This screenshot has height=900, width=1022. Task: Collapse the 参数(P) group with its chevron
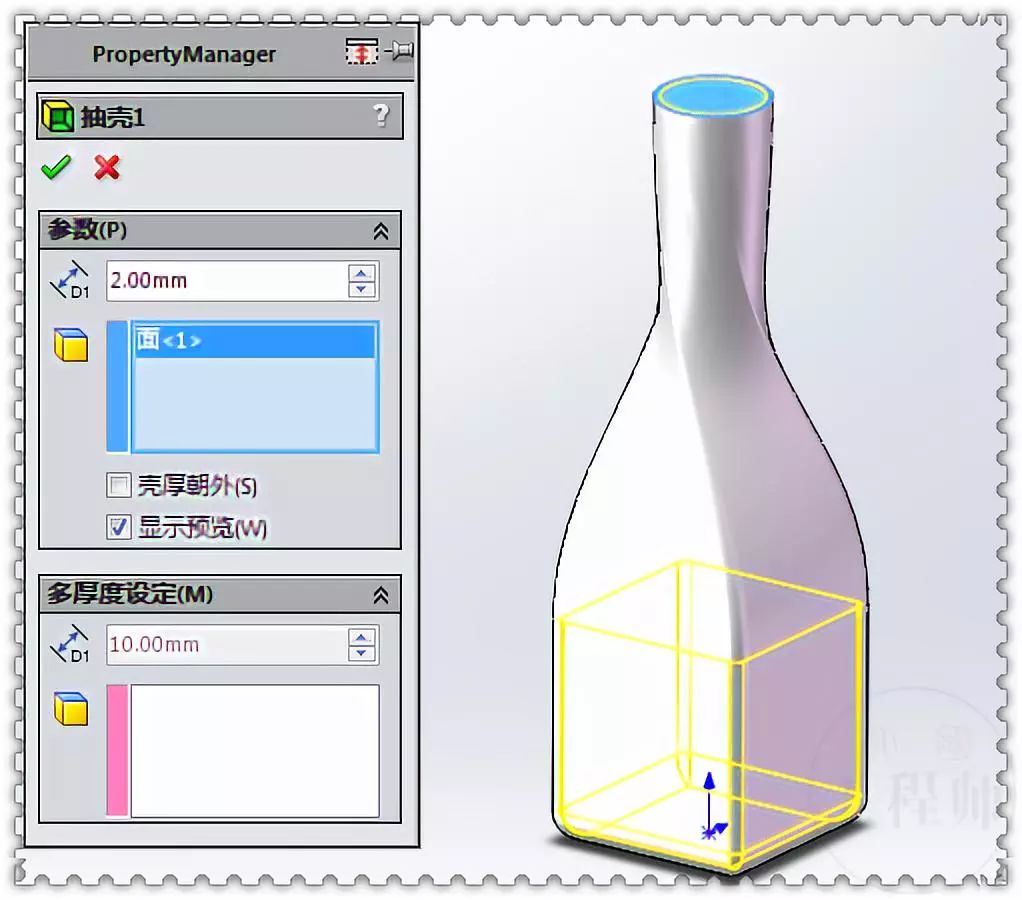tap(379, 230)
